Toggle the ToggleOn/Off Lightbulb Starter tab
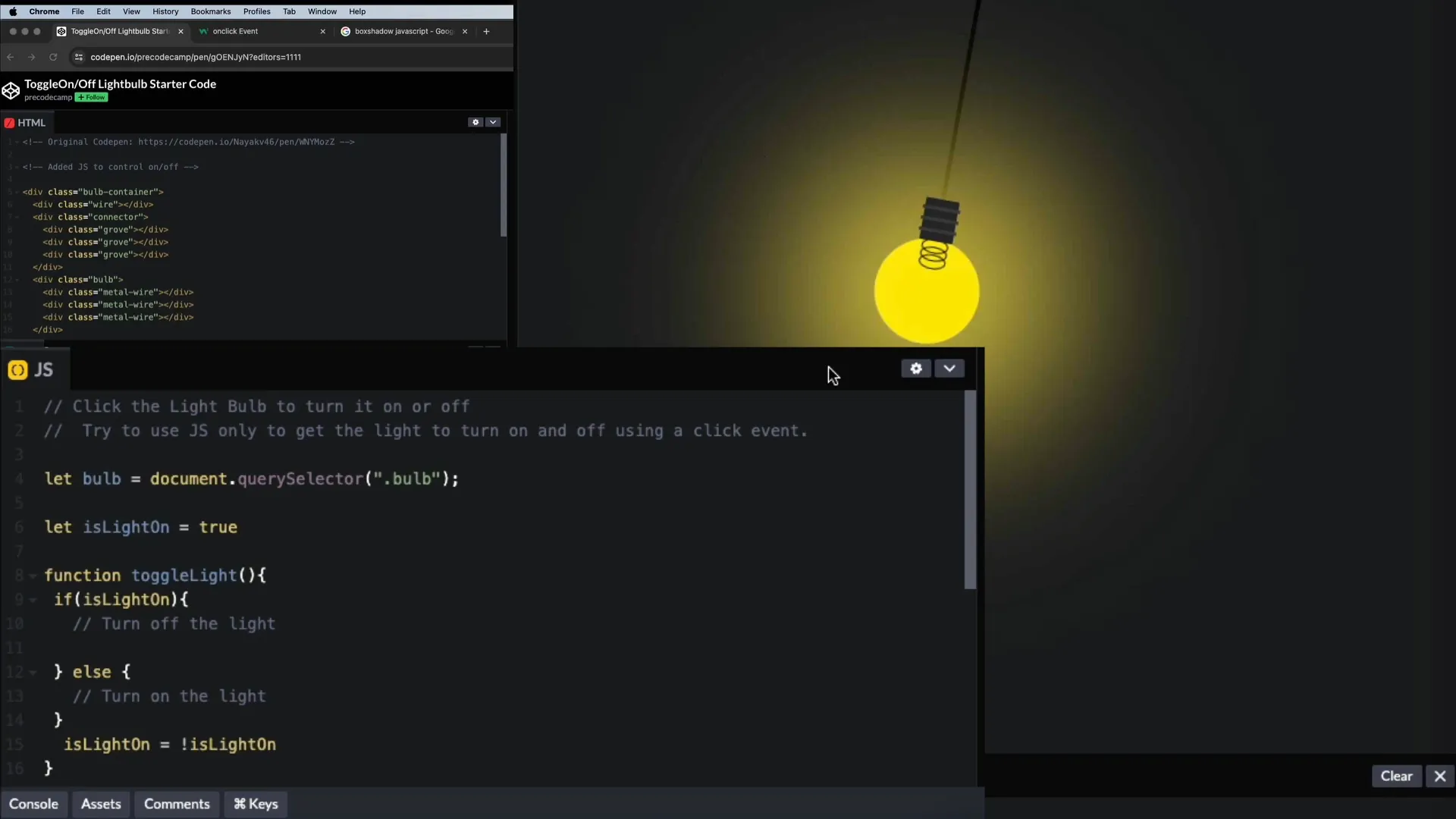Screen dimensions: 1456x819 coord(118,31)
